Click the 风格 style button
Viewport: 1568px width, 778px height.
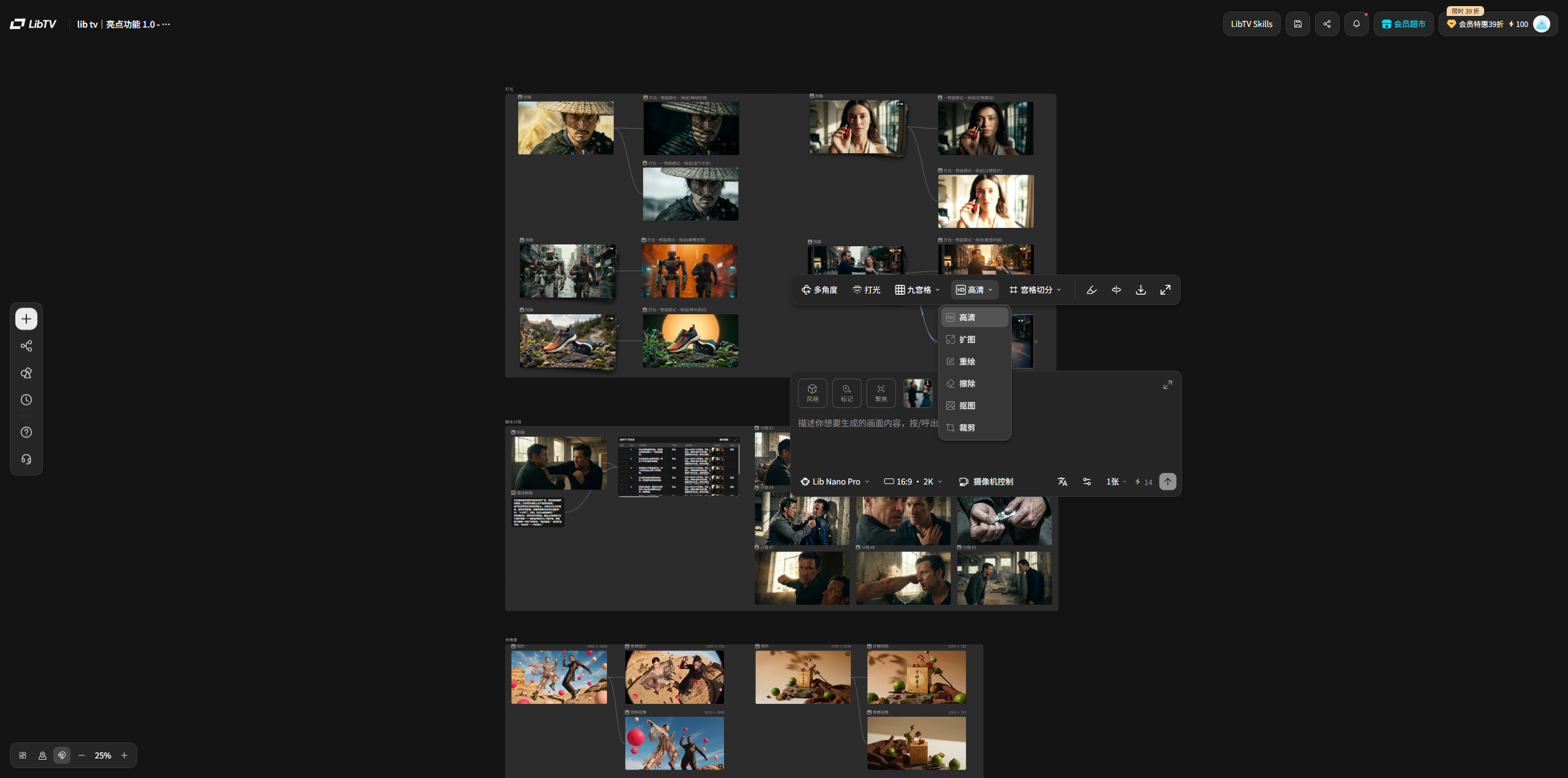click(813, 393)
